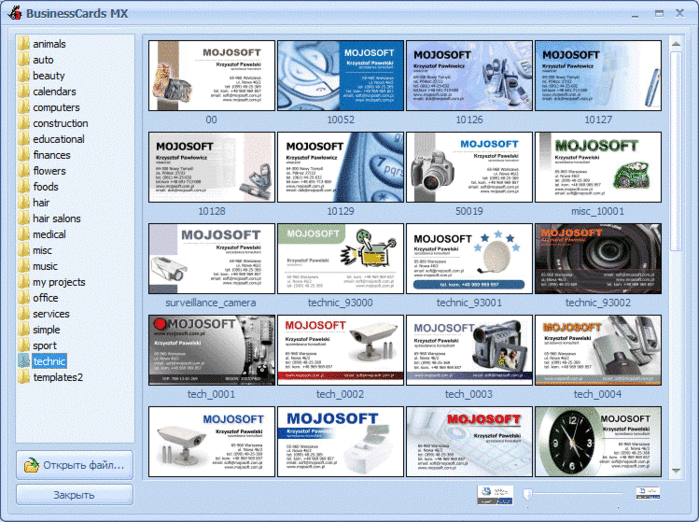
Task: Choose template tech_0002
Action: click(x=341, y=350)
